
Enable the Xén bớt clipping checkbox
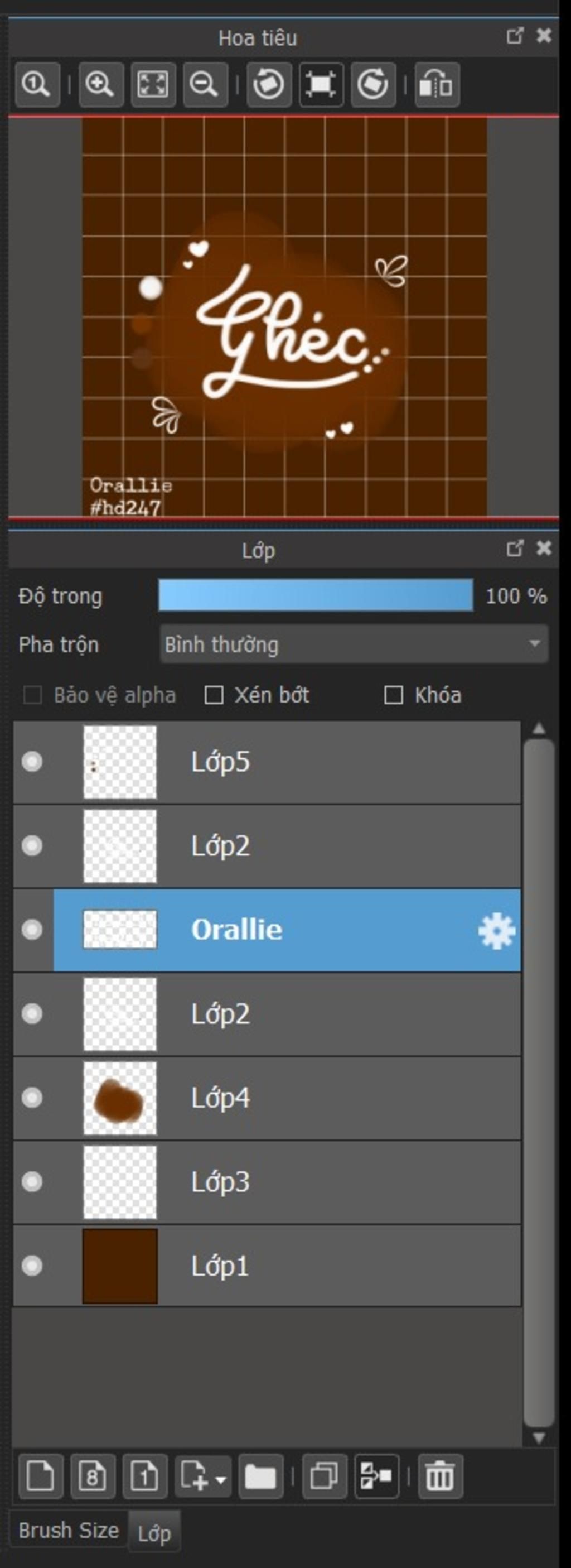tap(214, 695)
